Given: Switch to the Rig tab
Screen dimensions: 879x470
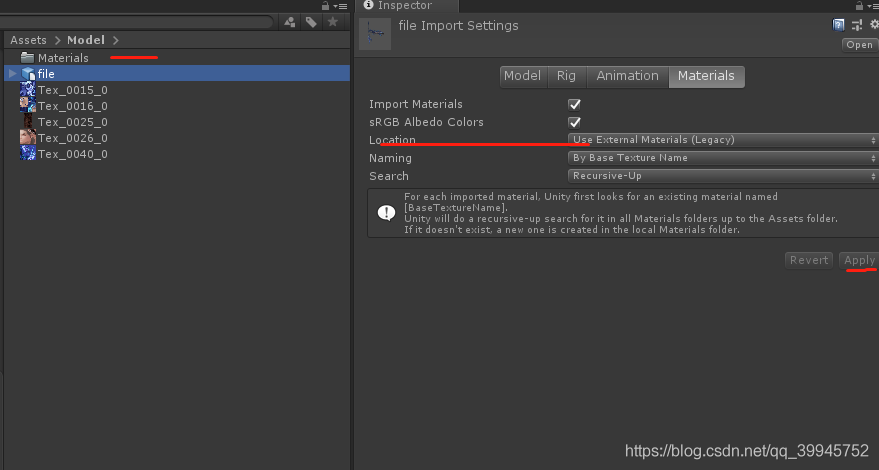Looking at the screenshot, I should tap(566, 76).
